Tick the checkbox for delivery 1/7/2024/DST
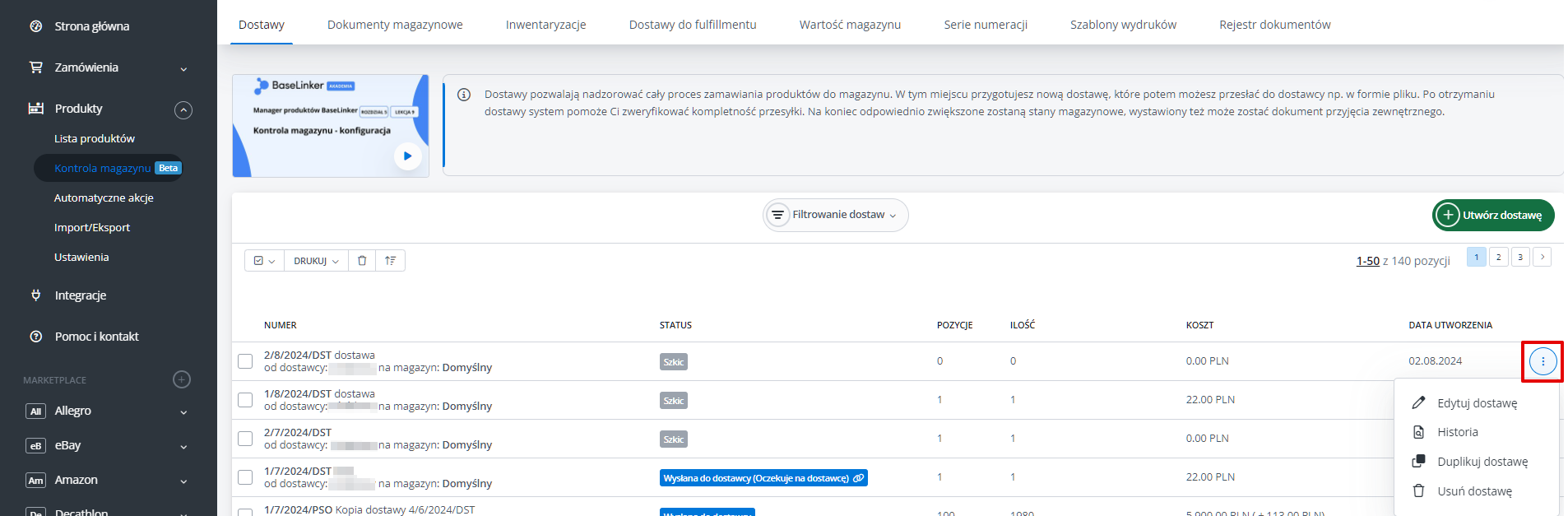Screen dimensions: 1568x516 tap(245, 477)
